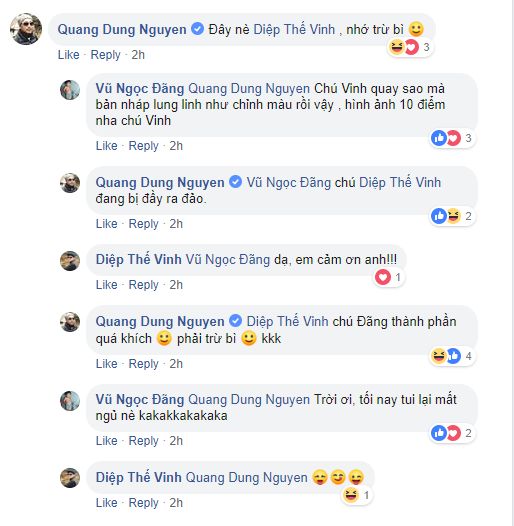The width and height of the screenshot is (514, 526).
Task: Click the 2h timestamp under the 'kkk' comment
Action: click(x=176, y=364)
